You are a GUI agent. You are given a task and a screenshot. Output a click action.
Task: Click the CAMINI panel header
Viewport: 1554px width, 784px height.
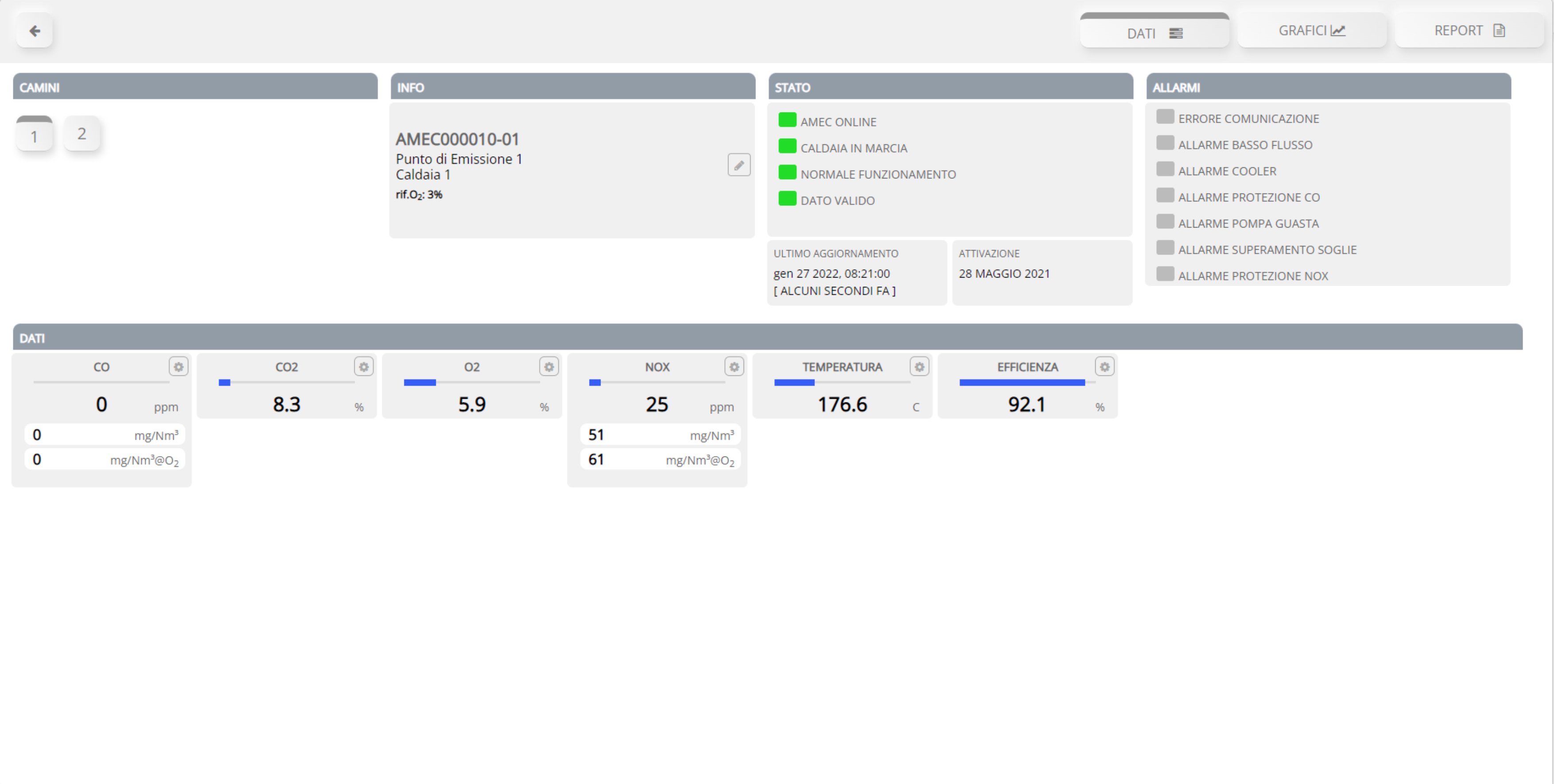195,87
